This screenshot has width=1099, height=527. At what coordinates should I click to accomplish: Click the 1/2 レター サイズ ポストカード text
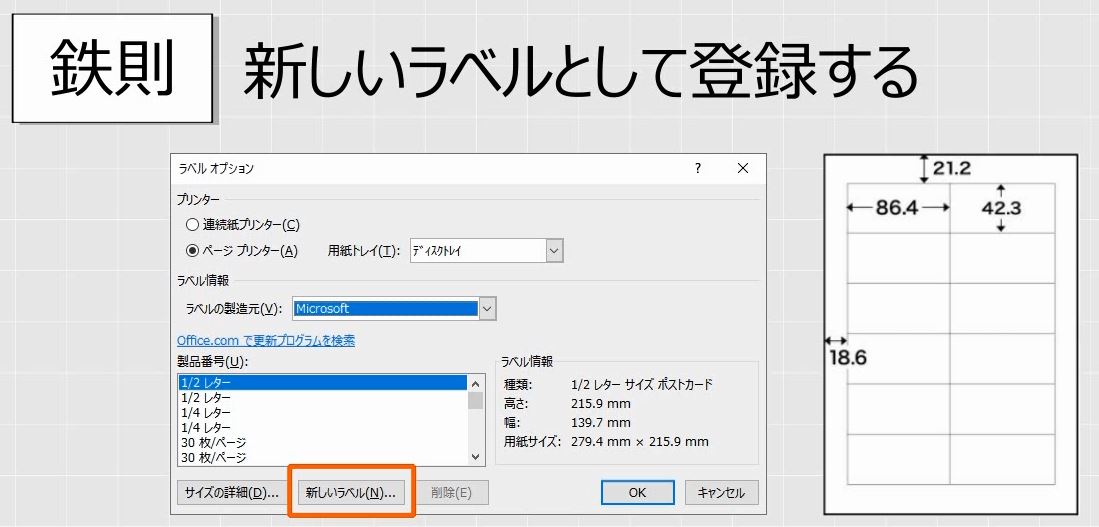pyautogui.click(x=642, y=385)
